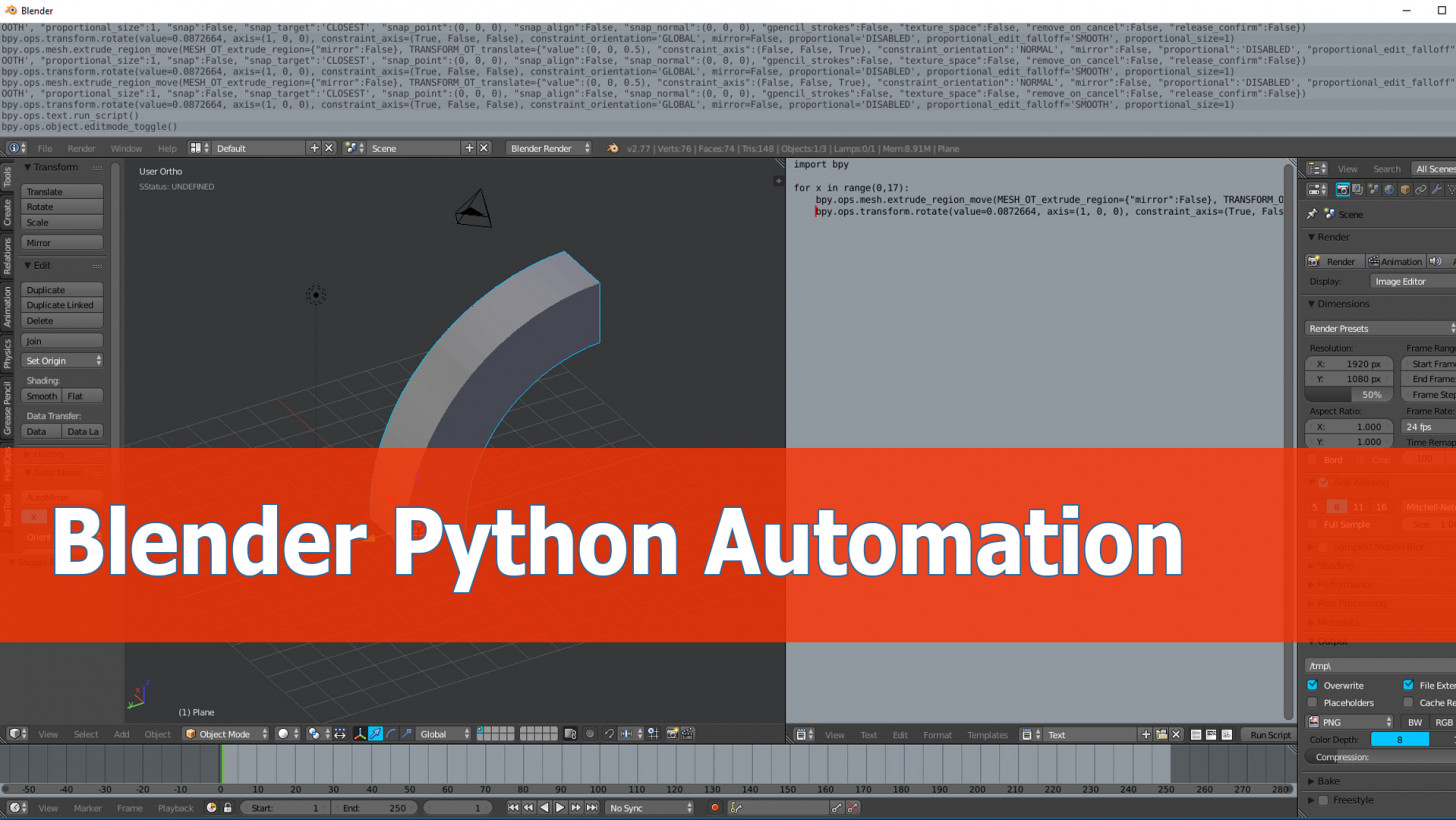Screen dimensions: 1456x820
Task: Select the scale manipulator icon
Action: point(406,734)
